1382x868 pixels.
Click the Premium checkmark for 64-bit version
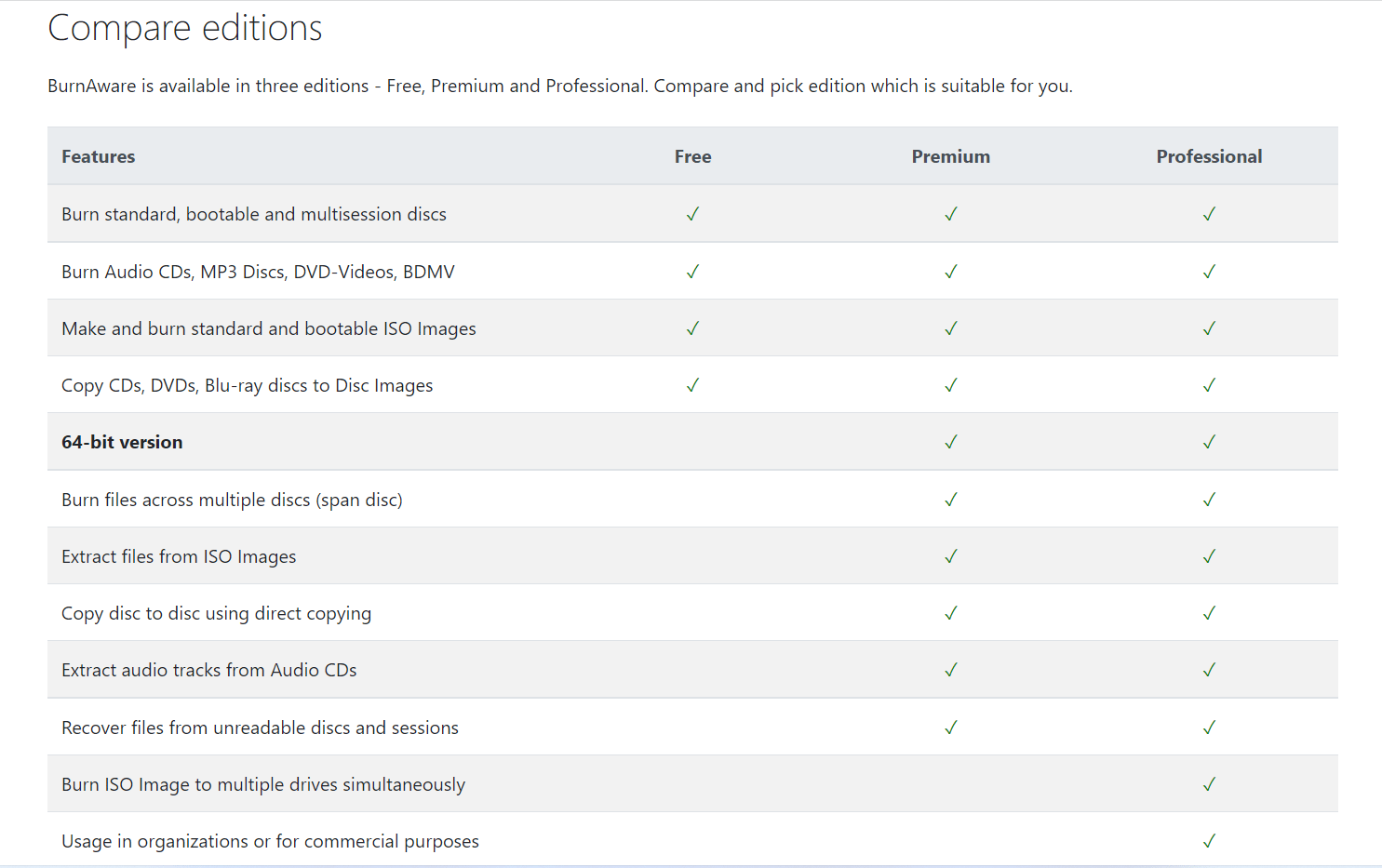[x=950, y=442]
